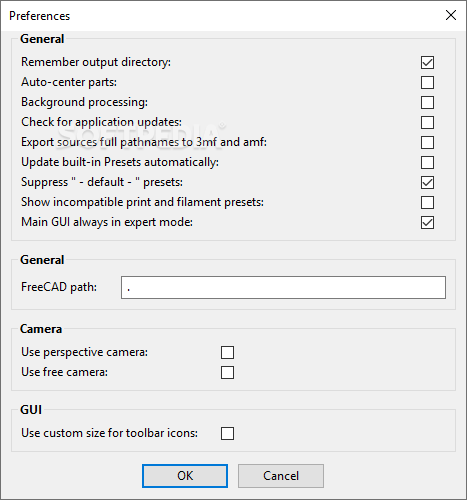
Task: Click the "GUI" group heading
Action: (x=31, y=410)
